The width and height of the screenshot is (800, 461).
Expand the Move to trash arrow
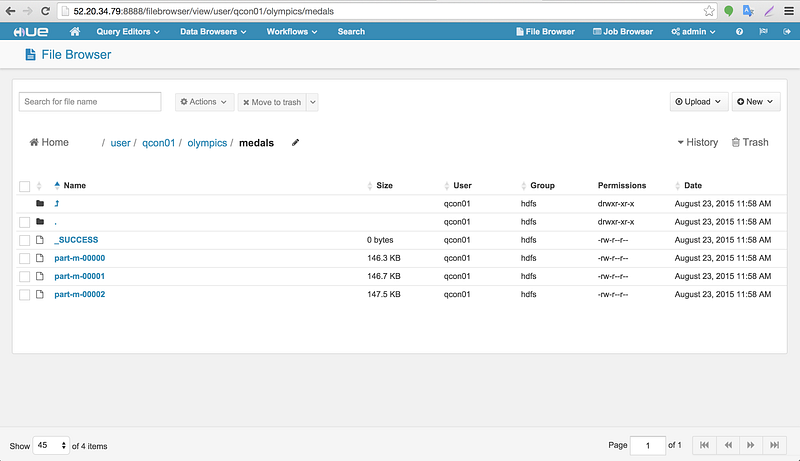[313, 102]
